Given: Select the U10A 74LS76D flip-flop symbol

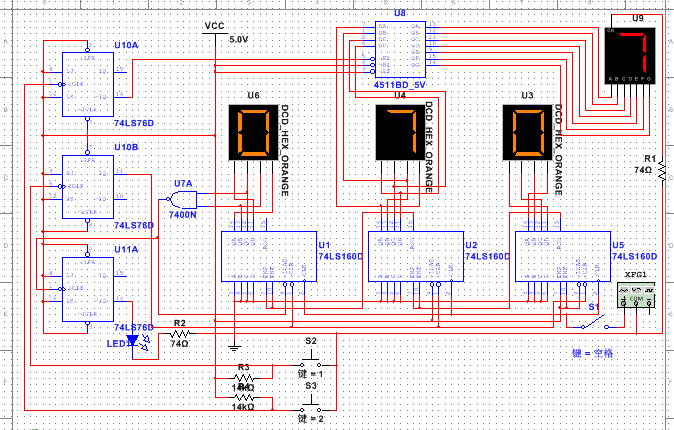Looking at the screenshot, I should tap(88, 84).
